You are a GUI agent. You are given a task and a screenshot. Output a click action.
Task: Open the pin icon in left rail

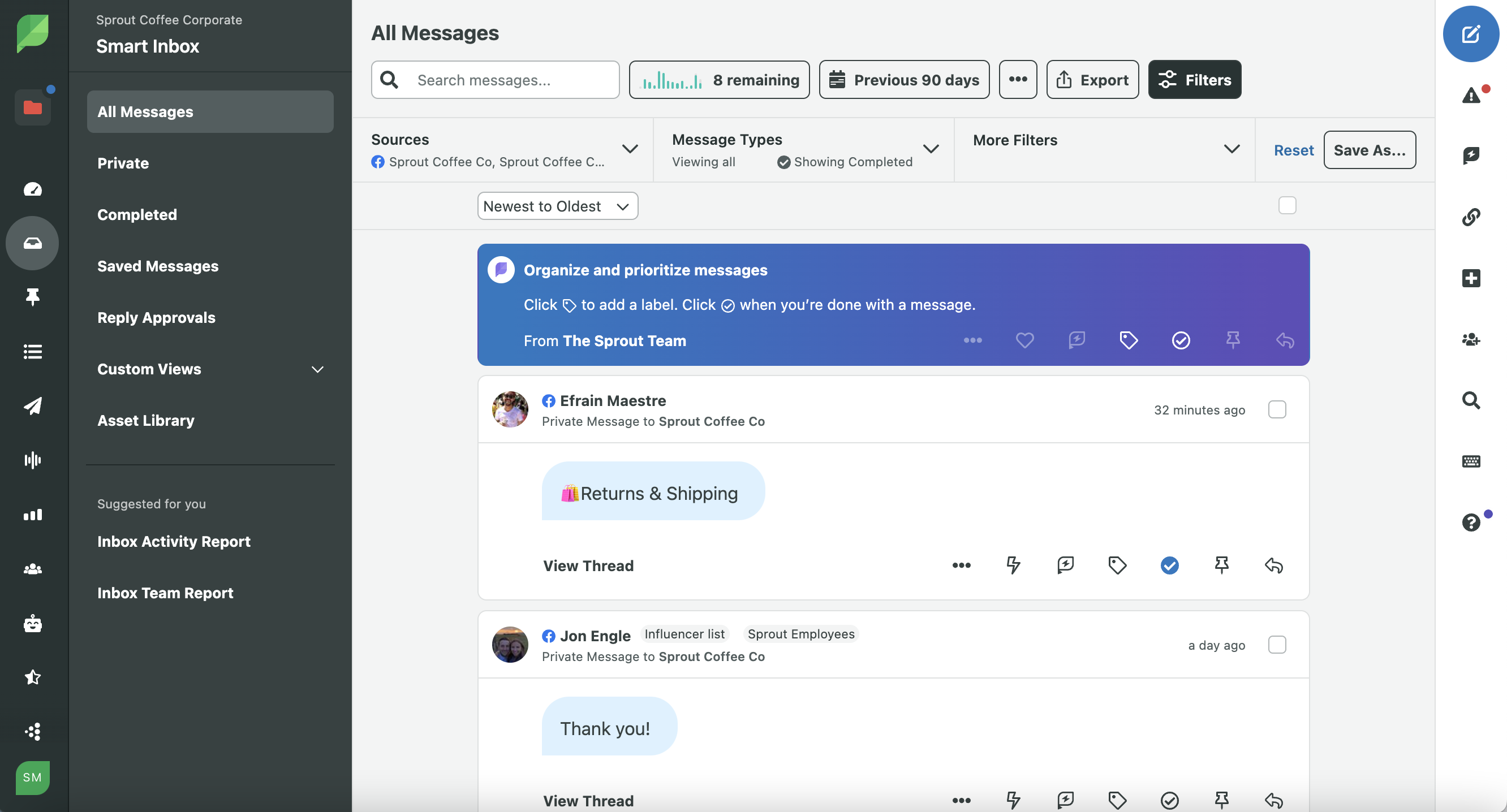33,297
